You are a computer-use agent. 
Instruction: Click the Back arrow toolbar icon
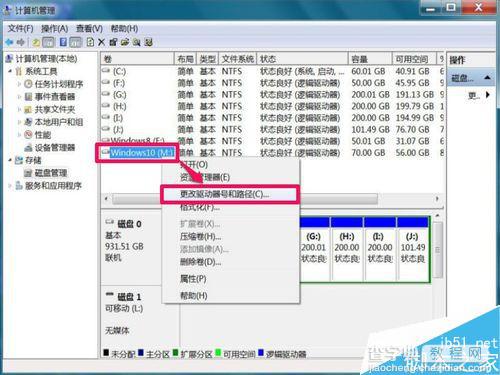pyautogui.click(x=9, y=42)
